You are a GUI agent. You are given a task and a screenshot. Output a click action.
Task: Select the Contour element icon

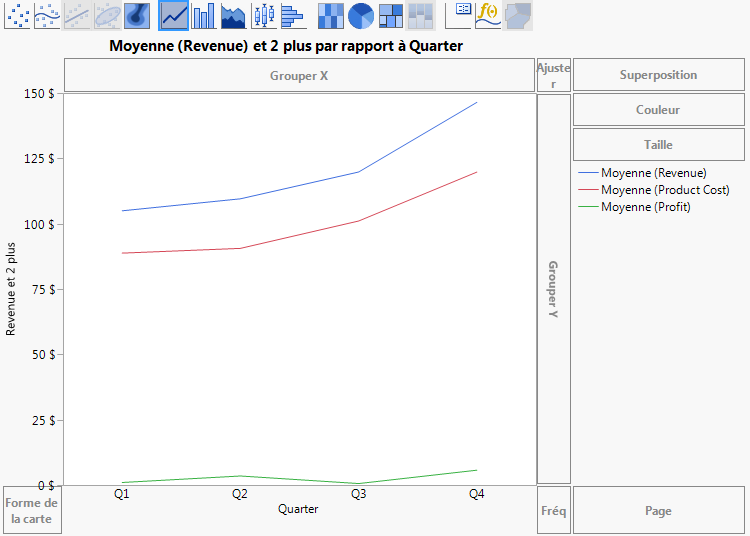(x=137, y=15)
